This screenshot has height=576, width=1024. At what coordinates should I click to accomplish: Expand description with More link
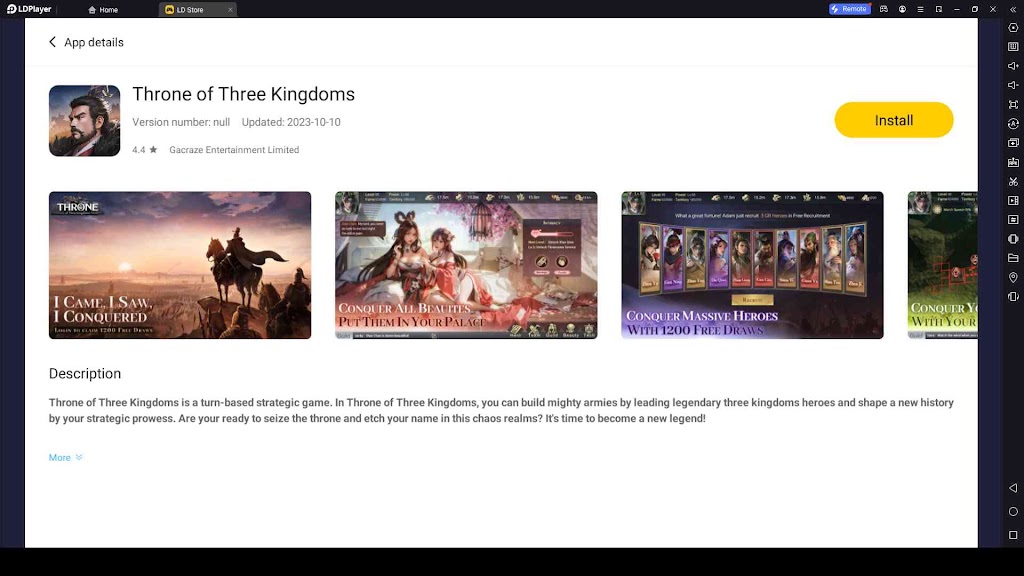coord(65,457)
